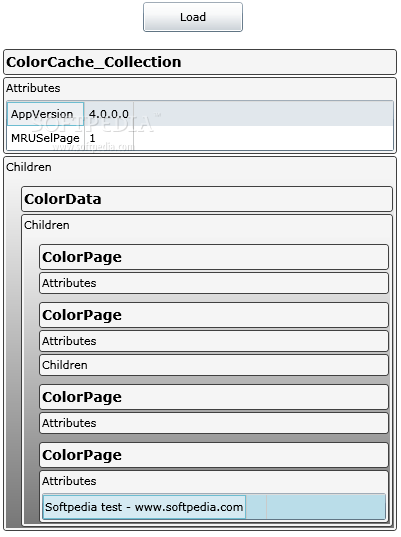Click Attributes section of first ColorPage
This screenshot has width=401, height=537.
tap(214, 283)
